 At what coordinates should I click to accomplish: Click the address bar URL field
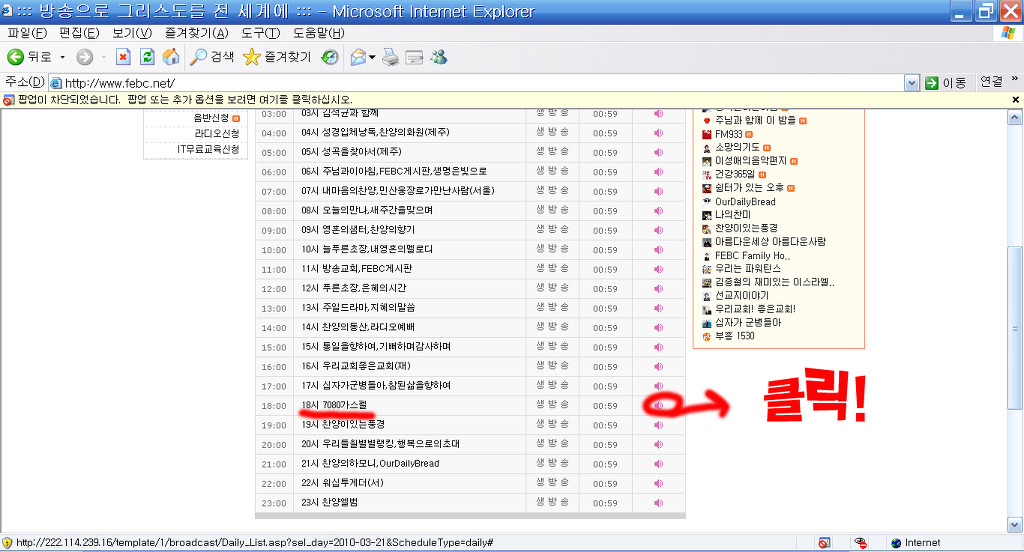pos(480,82)
